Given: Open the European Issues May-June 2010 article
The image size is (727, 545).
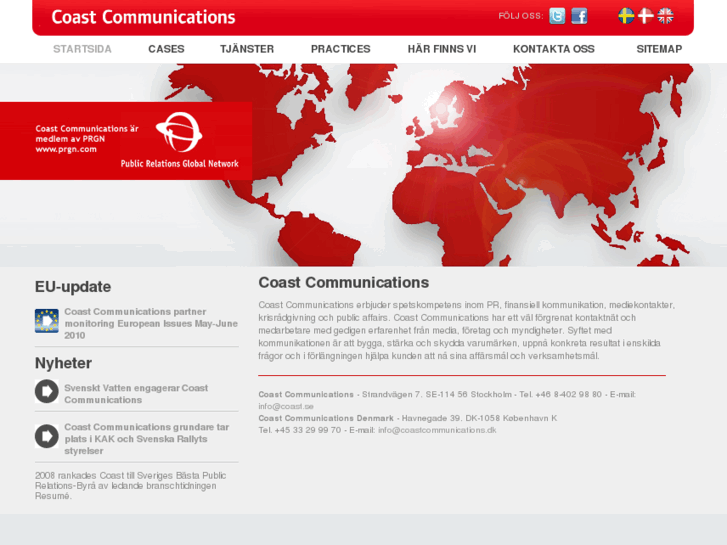Looking at the screenshot, I should pos(151,323).
